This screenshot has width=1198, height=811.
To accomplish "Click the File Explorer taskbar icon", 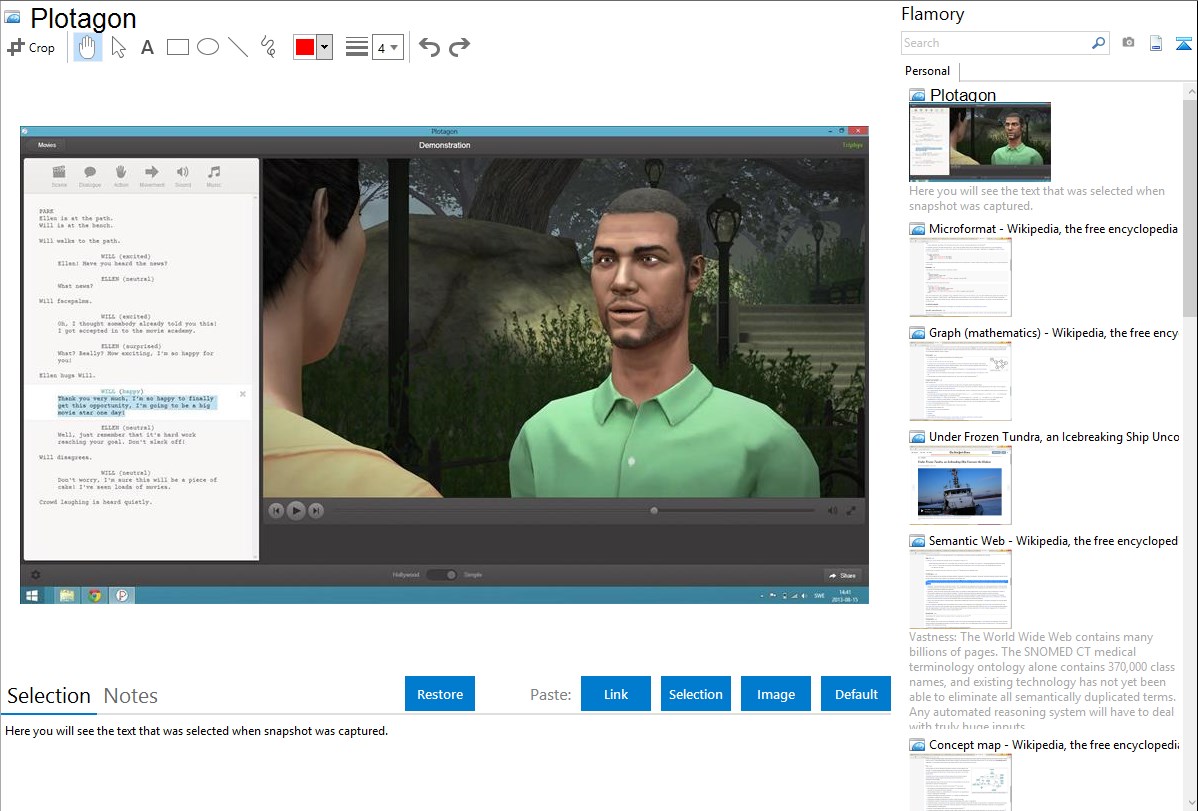I will pos(67,595).
